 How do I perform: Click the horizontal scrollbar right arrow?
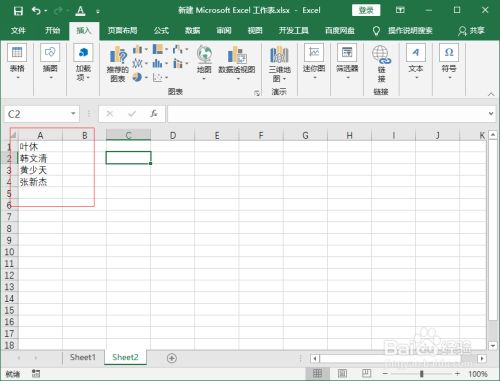click(482, 359)
